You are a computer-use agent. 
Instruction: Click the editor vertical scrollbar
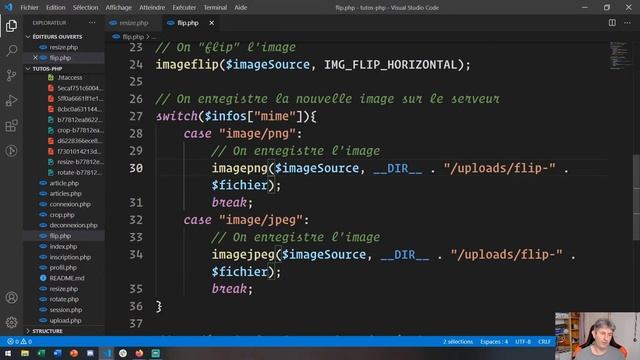[x=636, y=198]
